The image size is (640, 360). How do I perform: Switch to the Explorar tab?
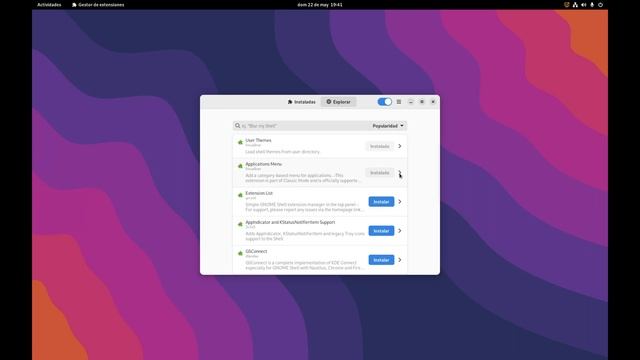click(x=338, y=102)
